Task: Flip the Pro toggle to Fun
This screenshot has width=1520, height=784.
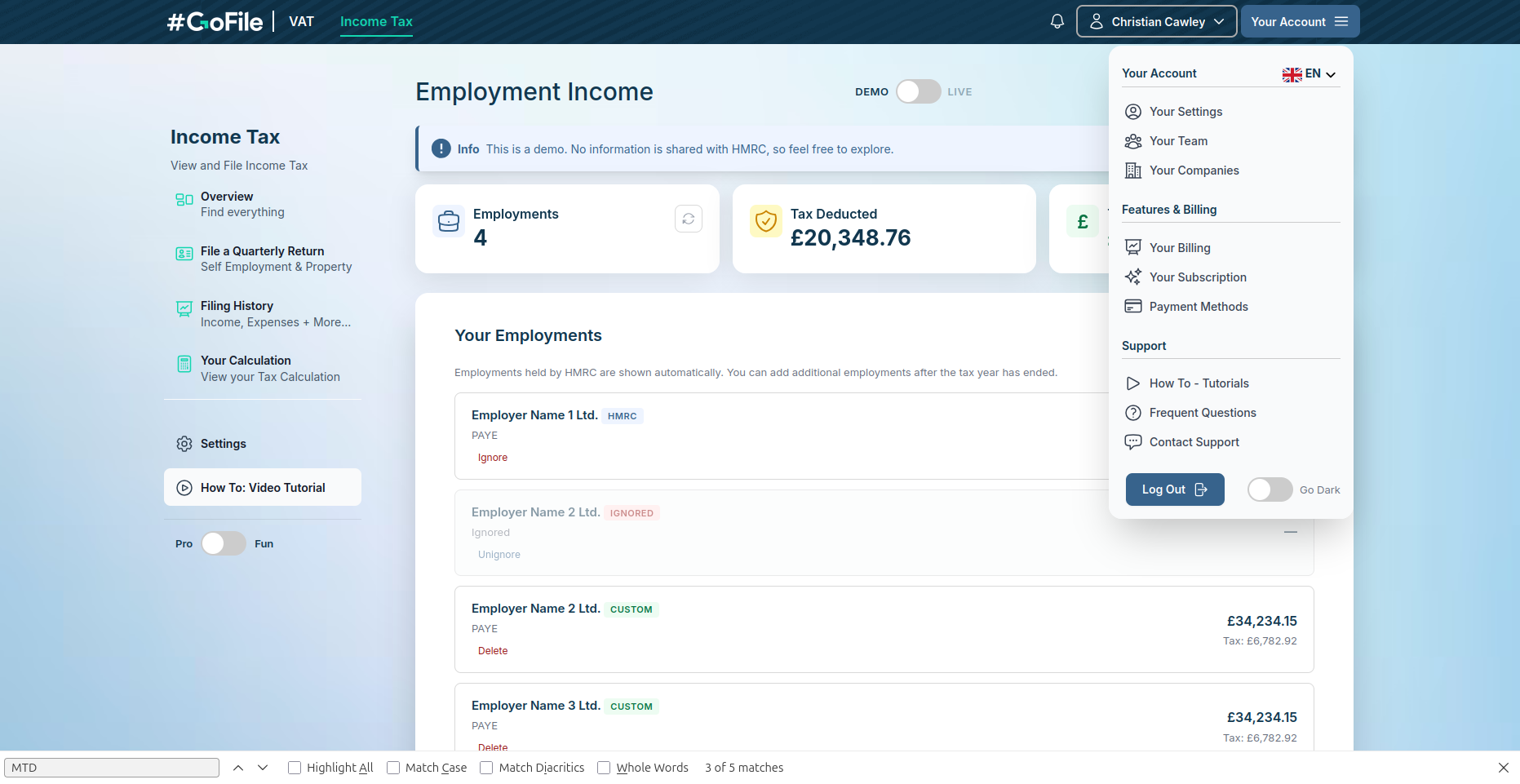Action: (223, 543)
